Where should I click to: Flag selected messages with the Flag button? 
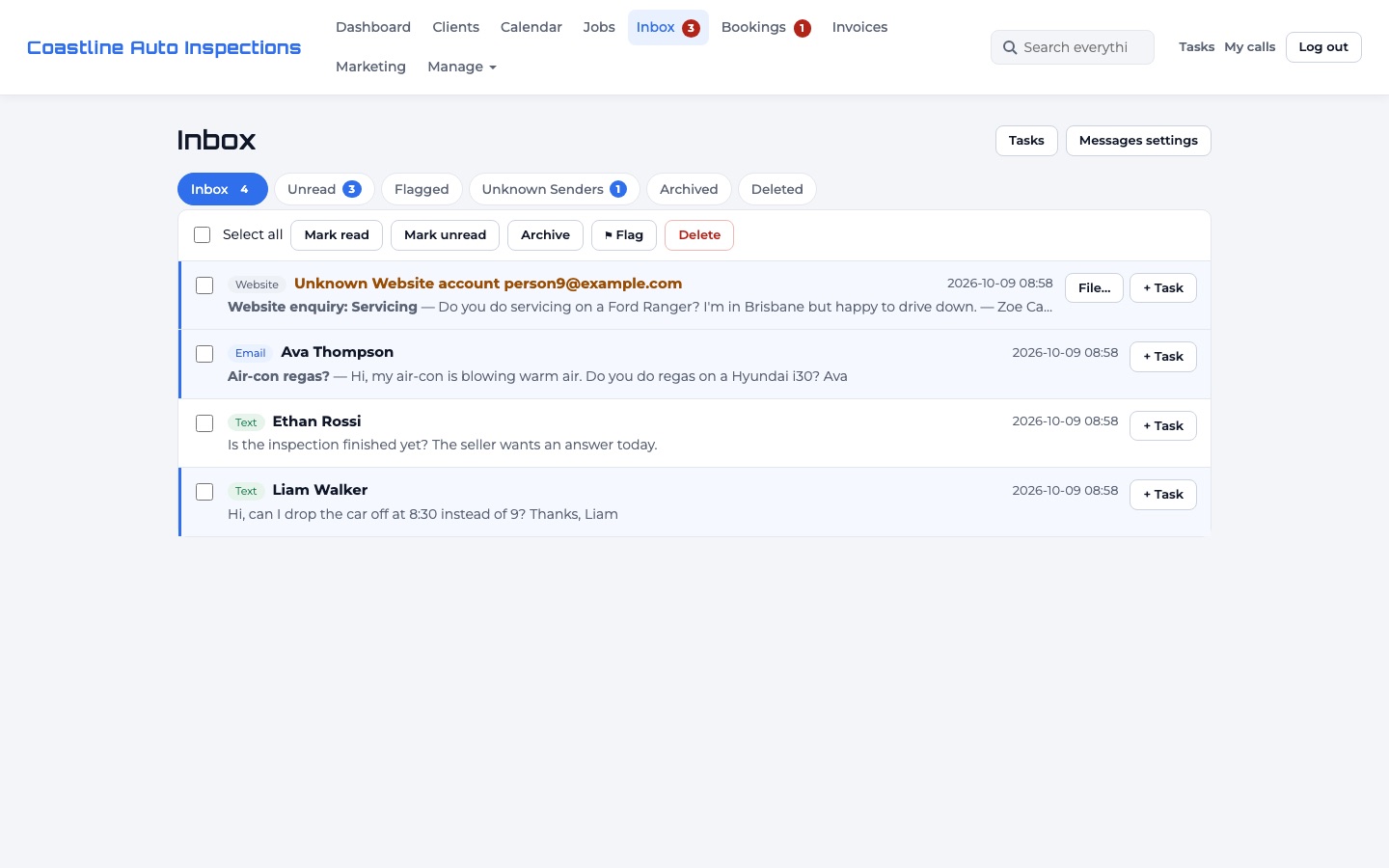click(x=624, y=235)
